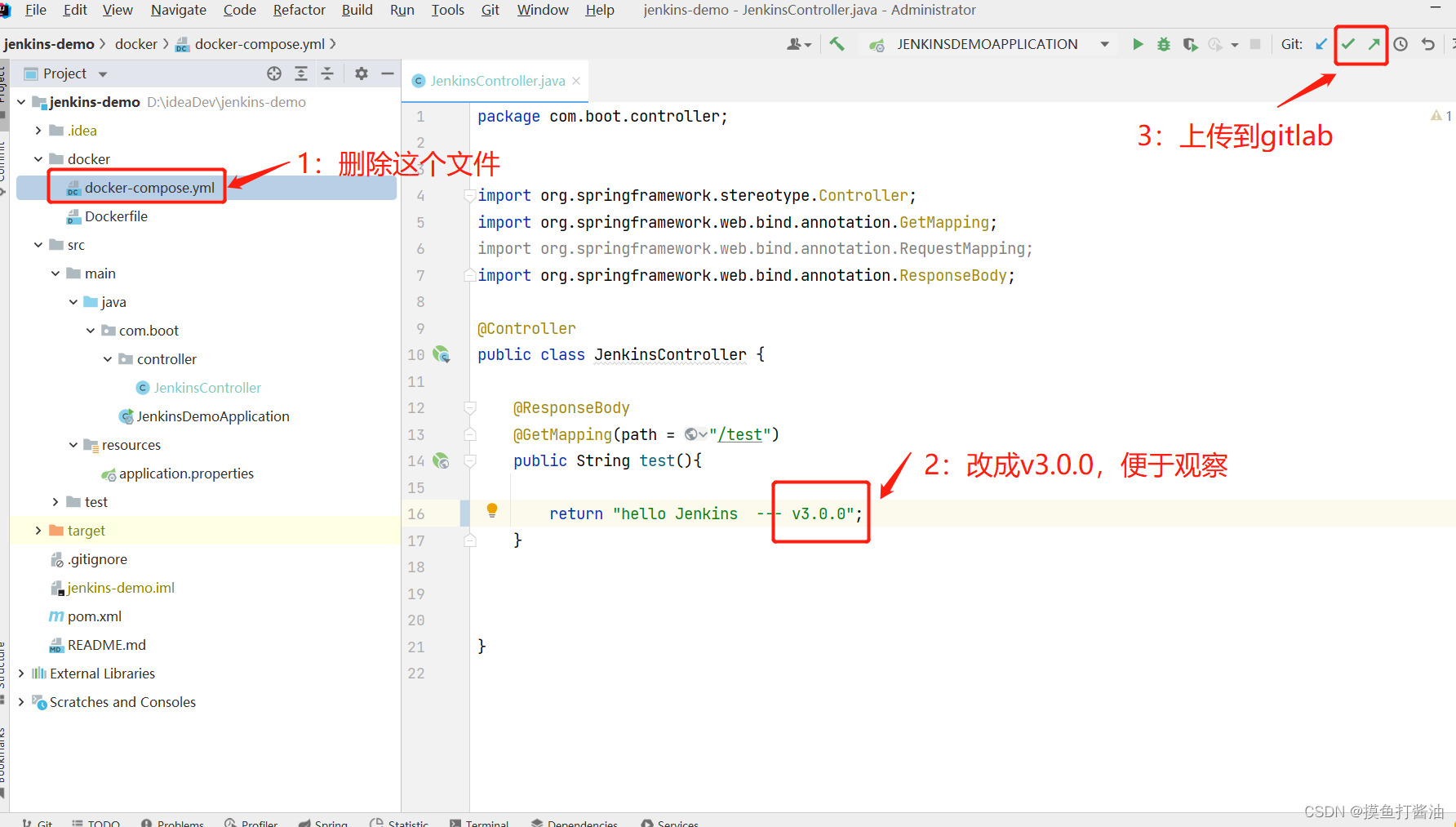Fold the import block at line 4
Image resolution: width=1456 pixels, height=827 pixels.
tap(470, 195)
